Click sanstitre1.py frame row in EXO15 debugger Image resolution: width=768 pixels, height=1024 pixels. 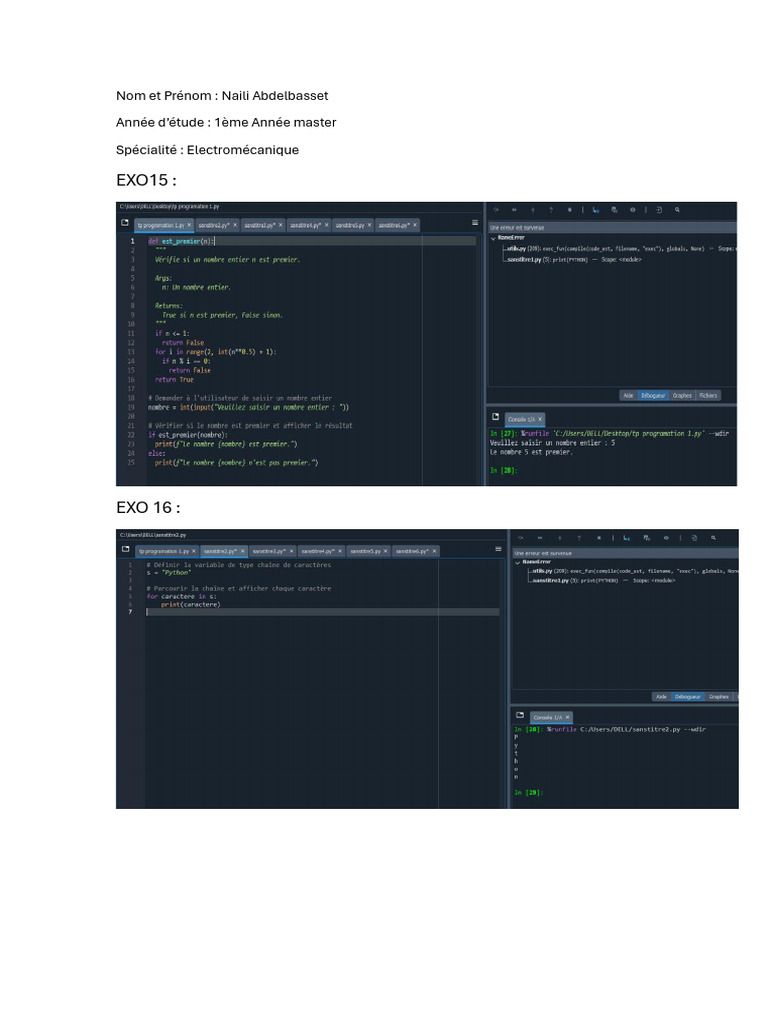[574, 259]
